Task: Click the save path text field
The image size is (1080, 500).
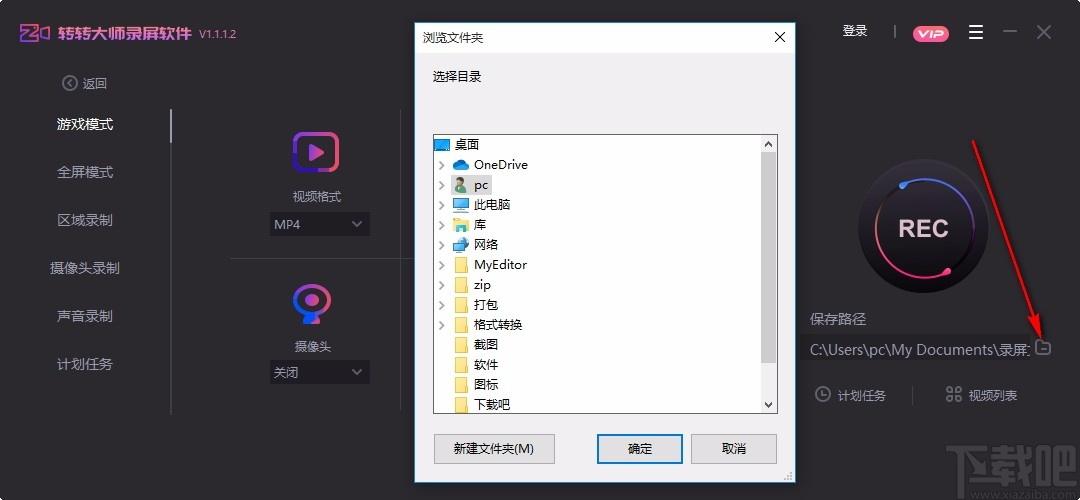Action: pyautogui.click(x=919, y=349)
